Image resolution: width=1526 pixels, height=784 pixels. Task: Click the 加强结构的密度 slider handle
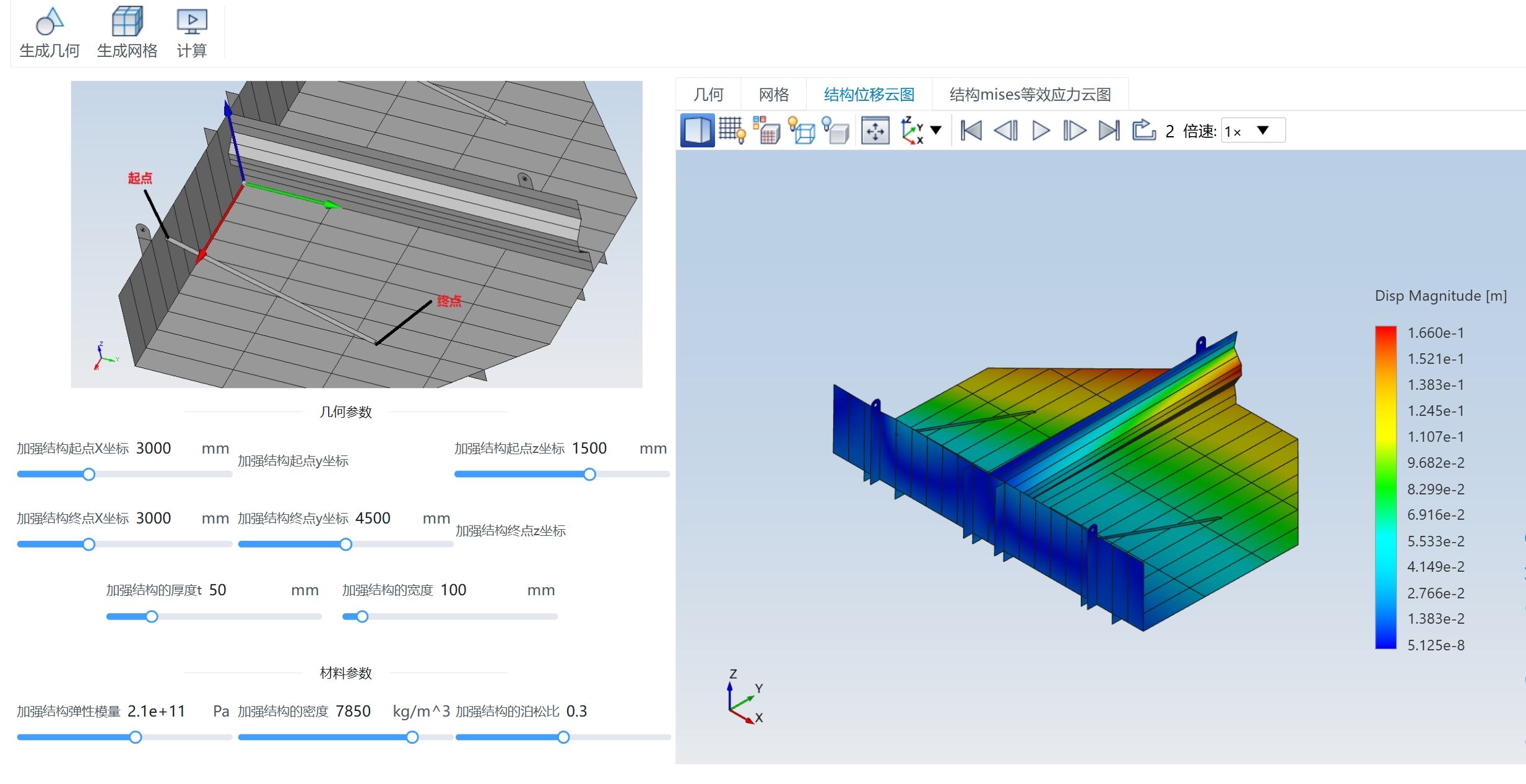click(412, 737)
